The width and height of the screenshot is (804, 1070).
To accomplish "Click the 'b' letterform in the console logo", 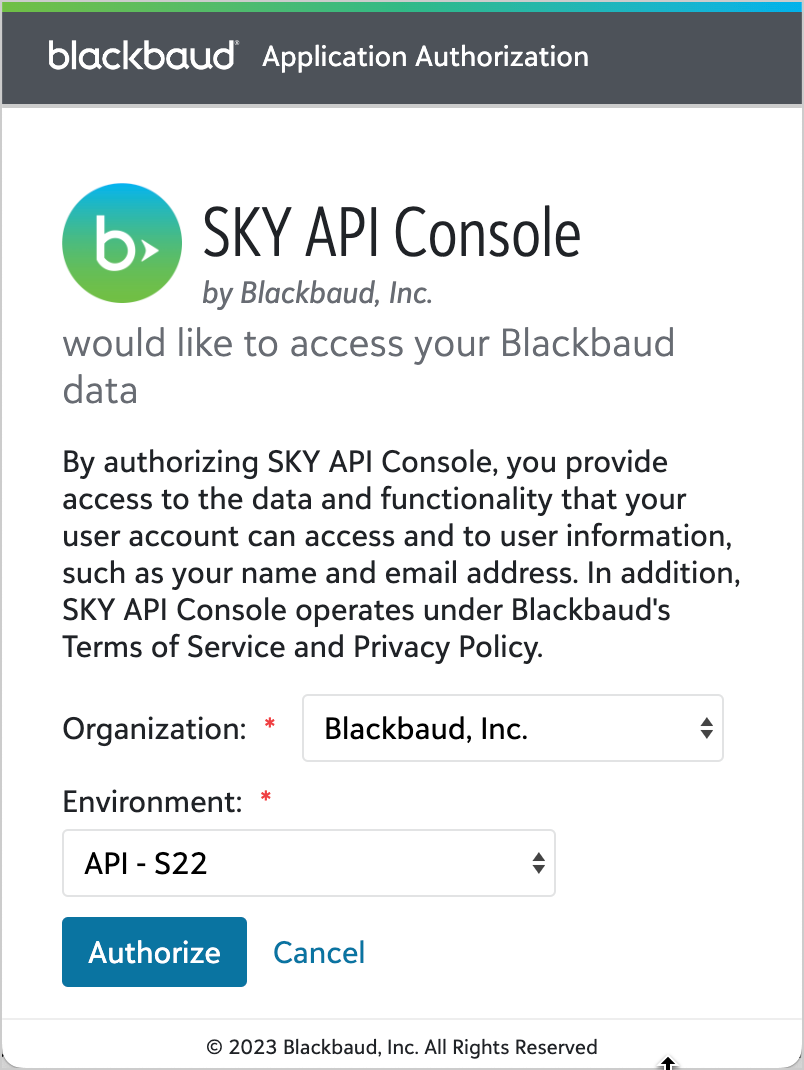I will 115,240.
